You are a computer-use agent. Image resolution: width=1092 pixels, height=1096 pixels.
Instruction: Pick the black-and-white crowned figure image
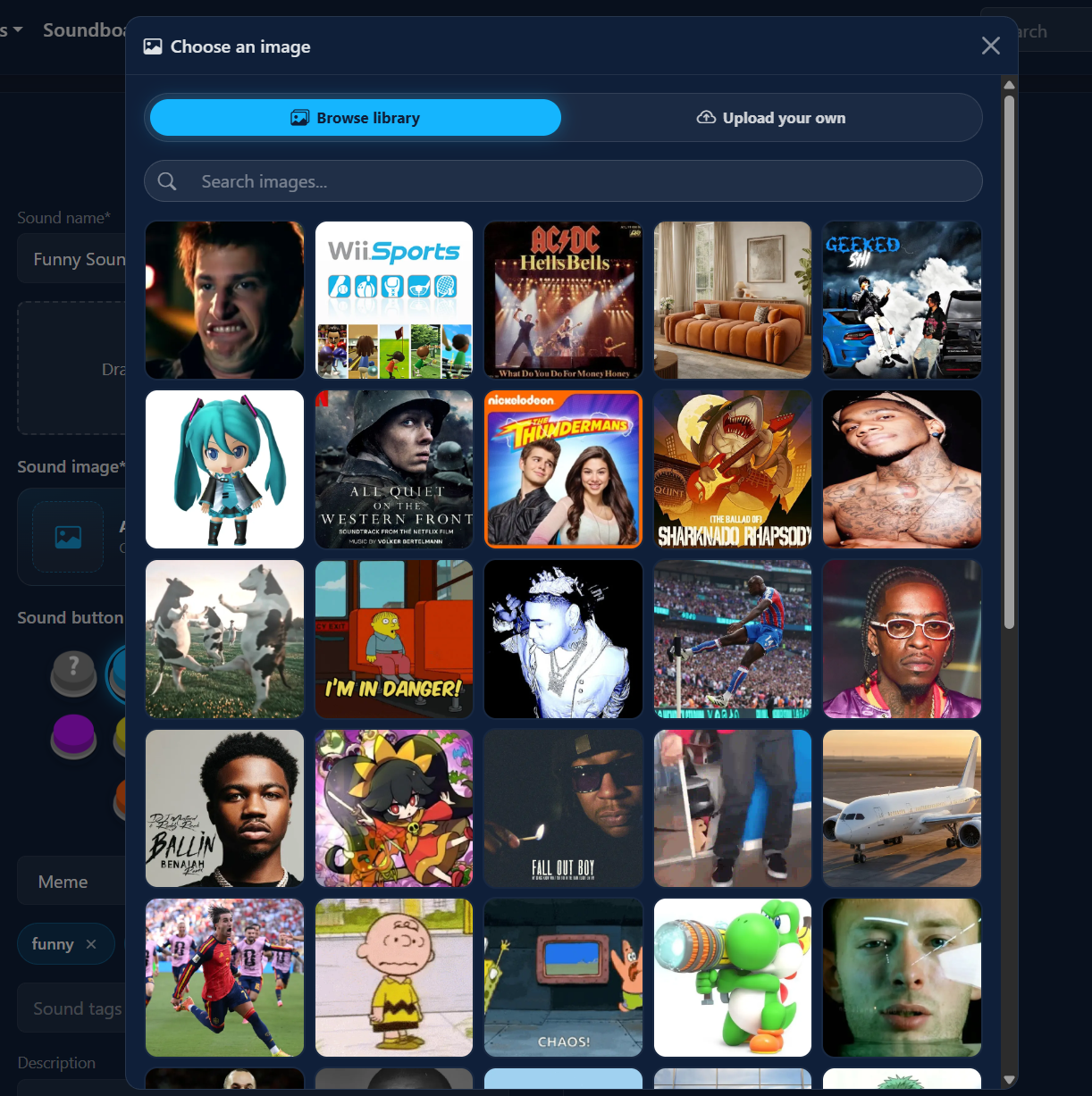pyautogui.click(x=563, y=639)
